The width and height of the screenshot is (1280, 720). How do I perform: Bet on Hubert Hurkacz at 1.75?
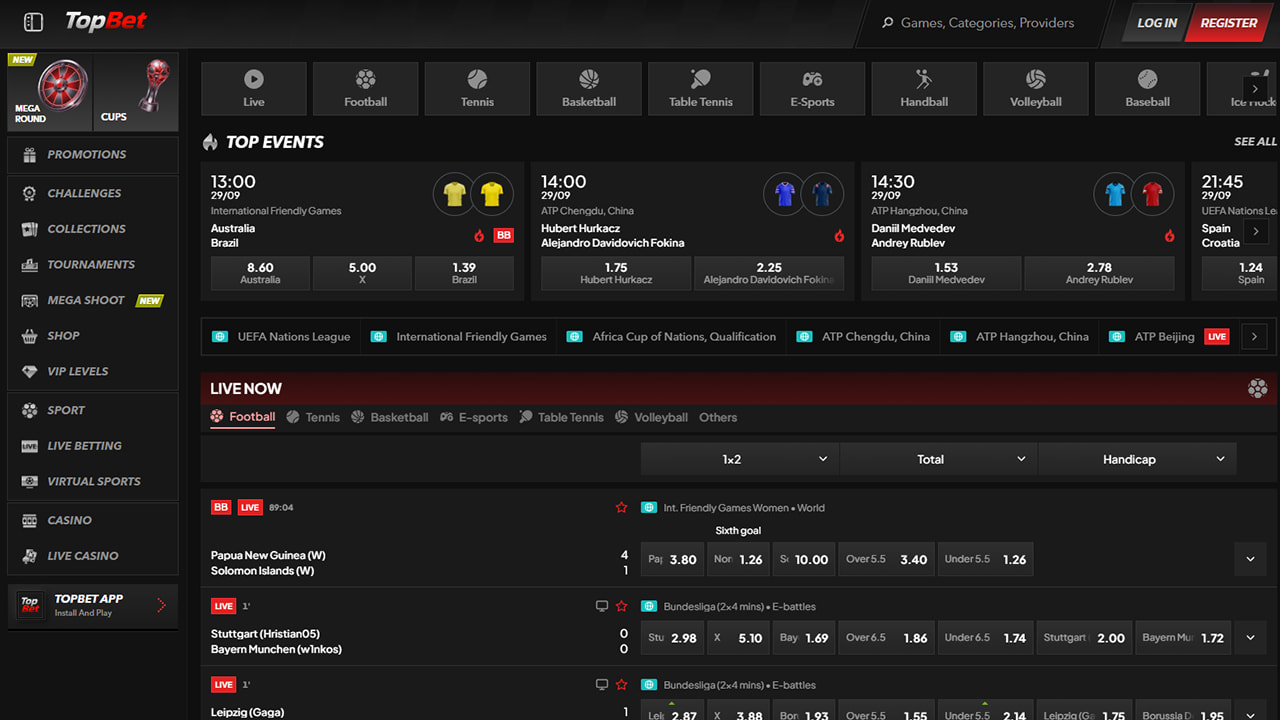[616, 273]
